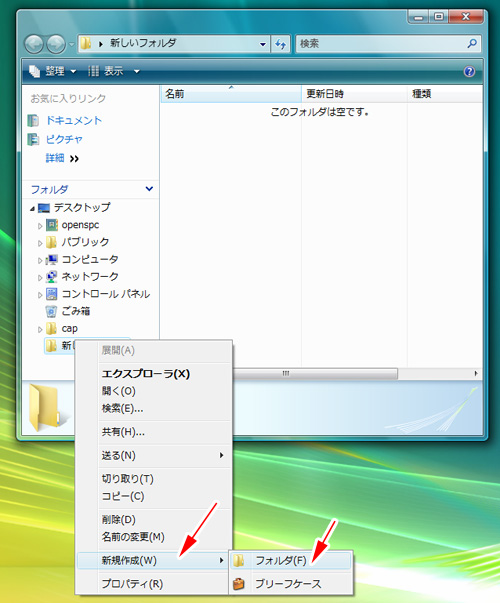Click into the 検索 search field
This screenshot has height=603, width=500.
coord(381,44)
